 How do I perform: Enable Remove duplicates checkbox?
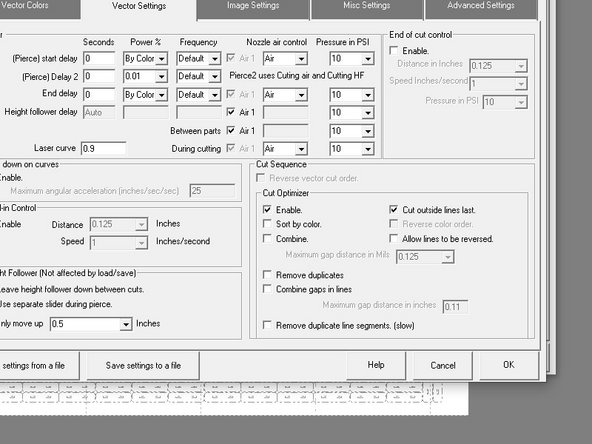tap(267, 274)
